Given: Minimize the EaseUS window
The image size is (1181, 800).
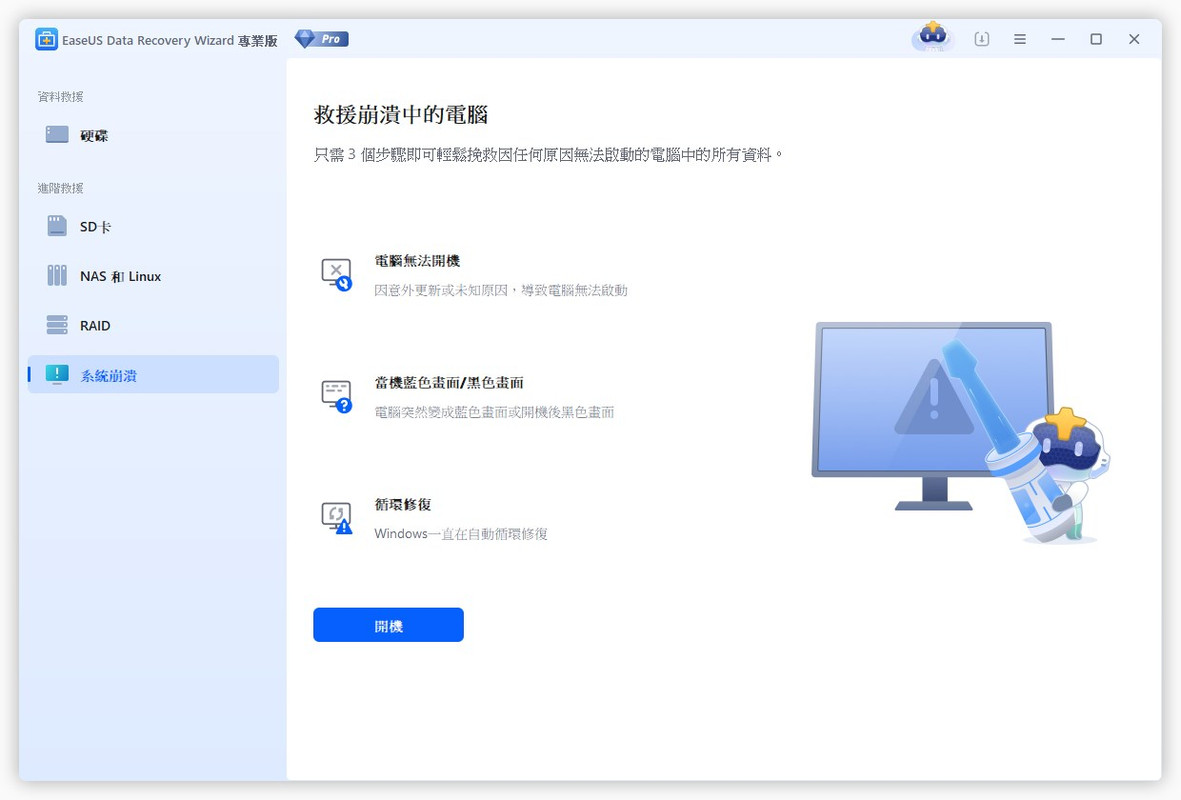Looking at the screenshot, I should pyautogui.click(x=1058, y=39).
